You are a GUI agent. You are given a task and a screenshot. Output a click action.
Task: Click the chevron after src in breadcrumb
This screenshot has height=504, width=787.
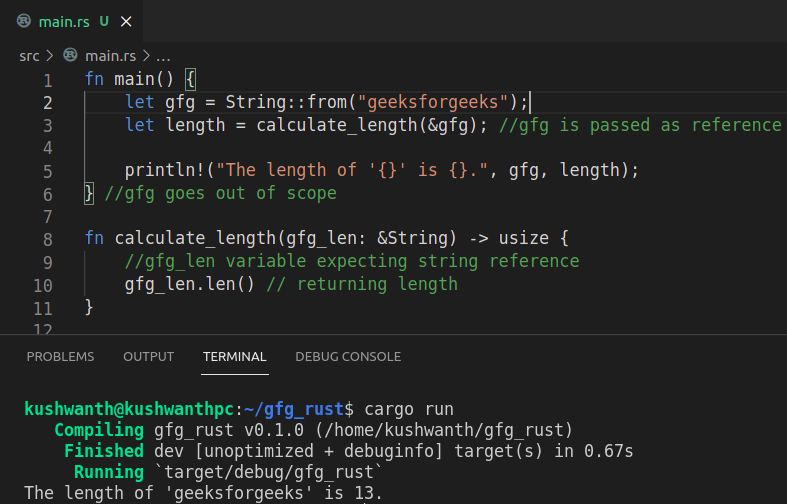(x=49, y=56)
